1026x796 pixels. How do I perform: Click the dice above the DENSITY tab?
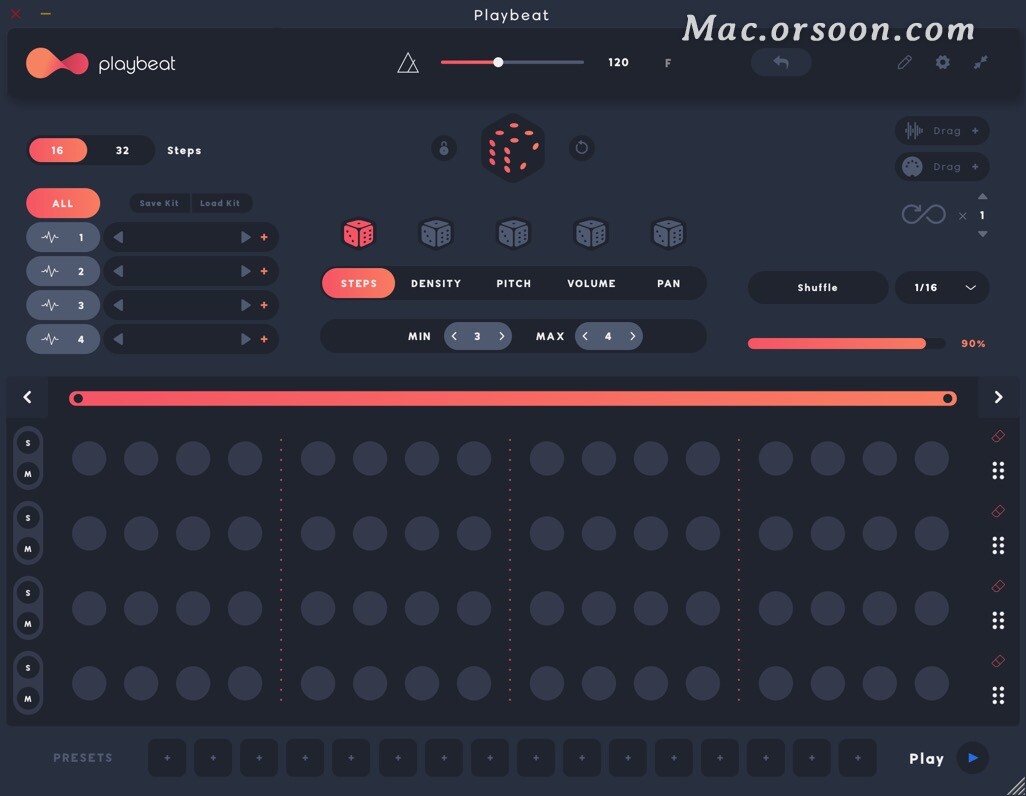(x=436, y=234)
